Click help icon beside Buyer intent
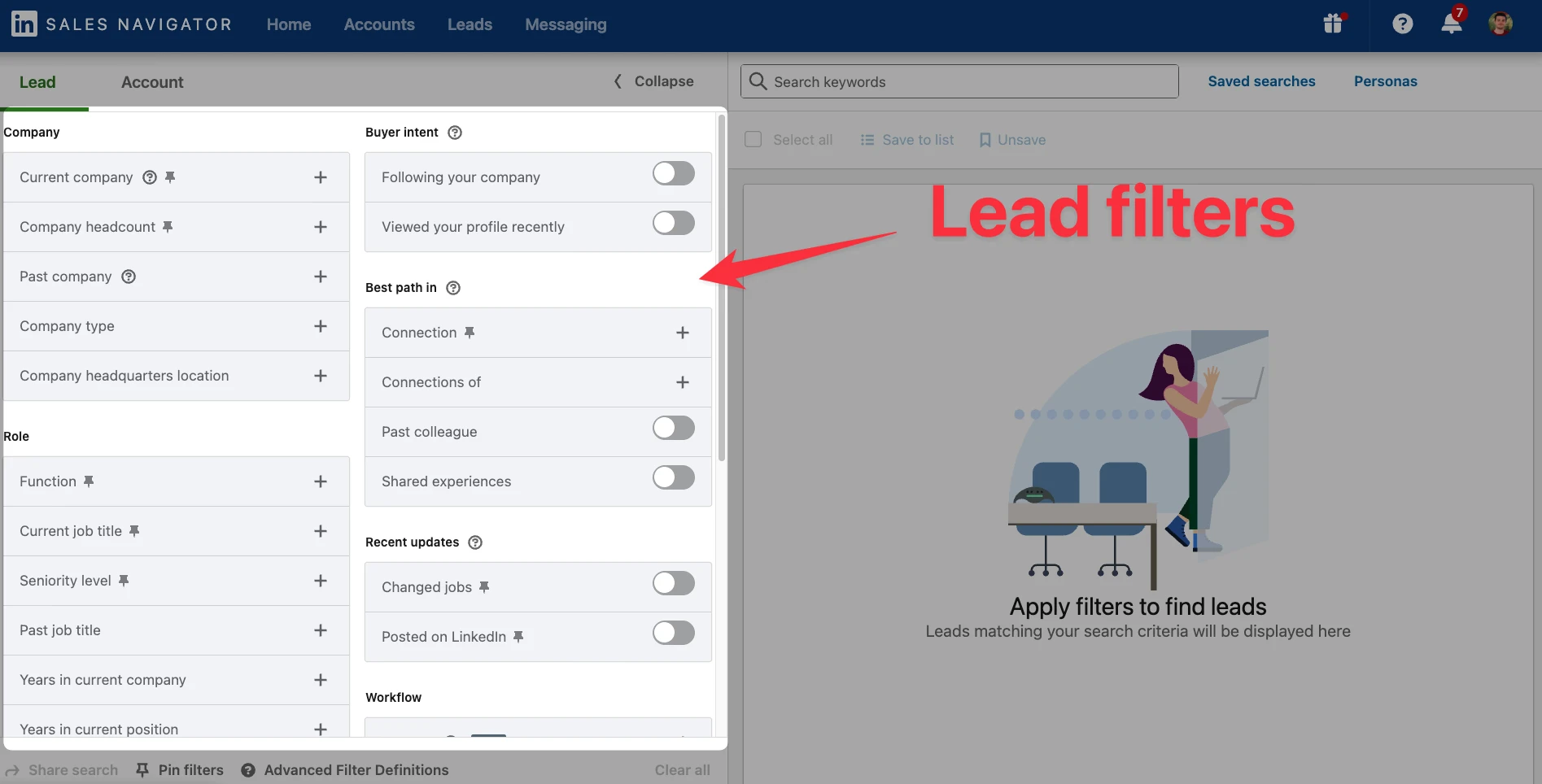Screen dimensions: 1542x784 coord(455,133)
